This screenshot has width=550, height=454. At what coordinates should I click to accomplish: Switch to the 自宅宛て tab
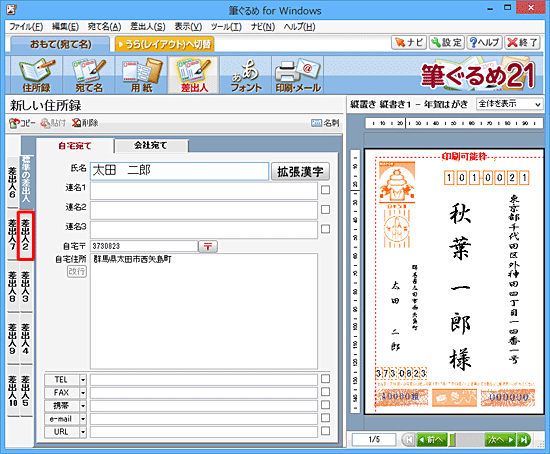pos(75,146)
